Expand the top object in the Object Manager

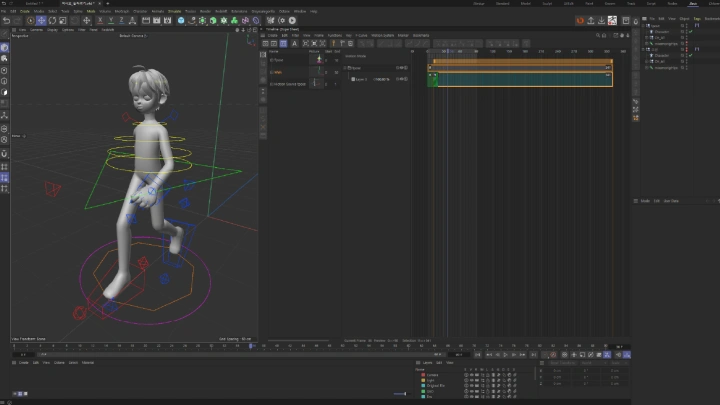coord(645,25)
